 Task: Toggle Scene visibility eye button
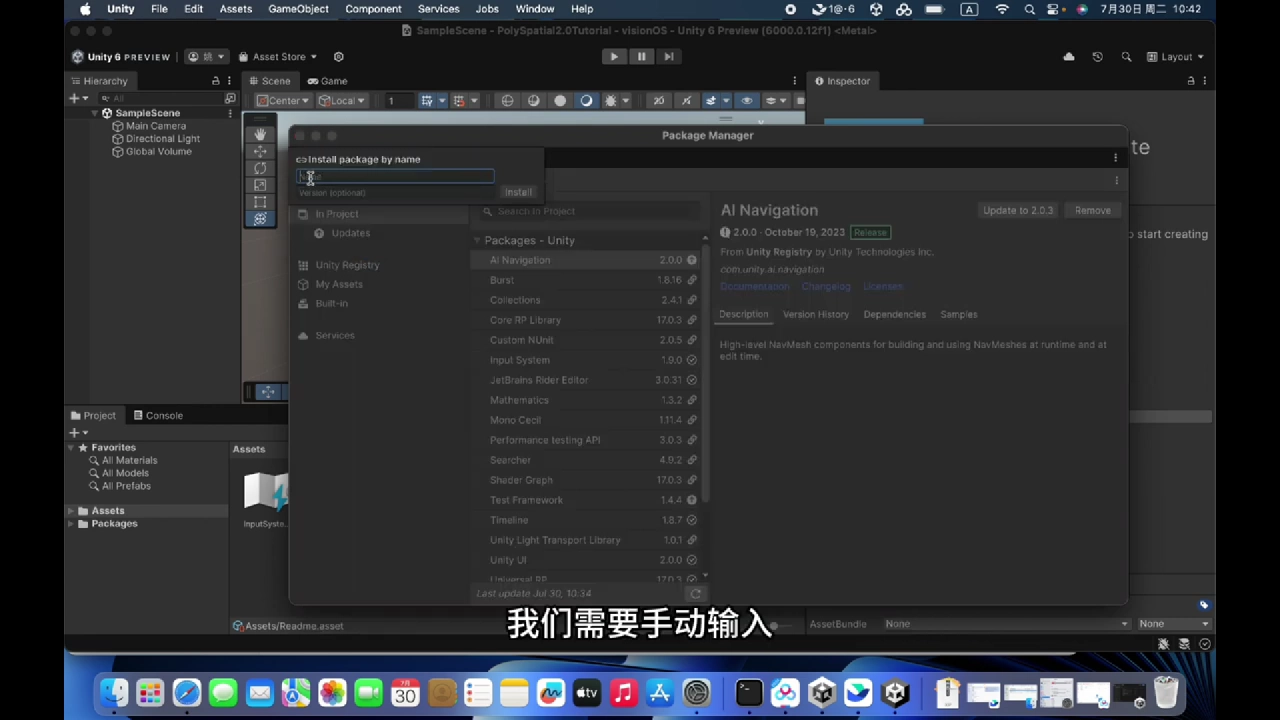[x=746, y=101]
